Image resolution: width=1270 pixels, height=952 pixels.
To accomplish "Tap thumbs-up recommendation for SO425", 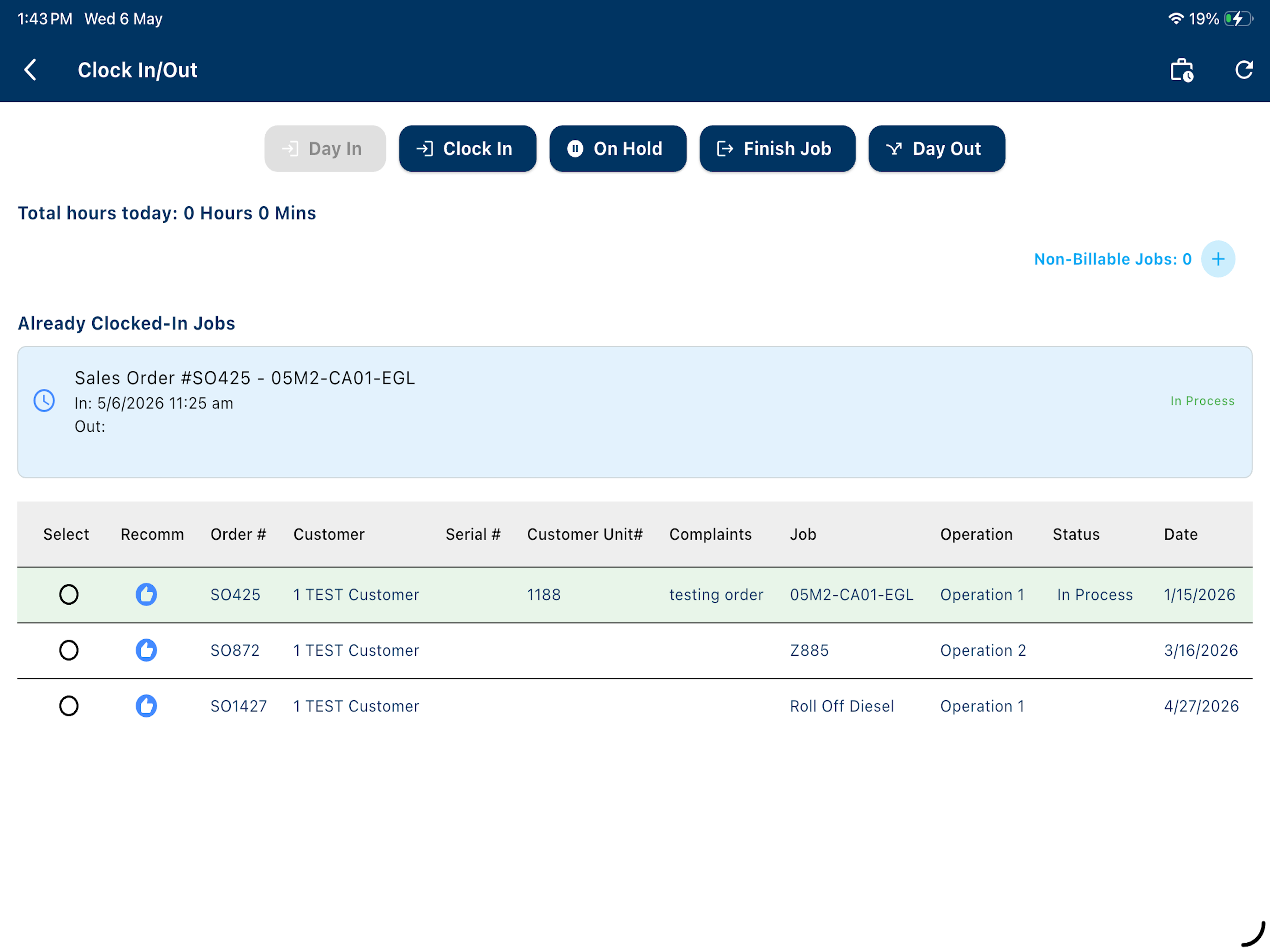I will click(146, 595).
